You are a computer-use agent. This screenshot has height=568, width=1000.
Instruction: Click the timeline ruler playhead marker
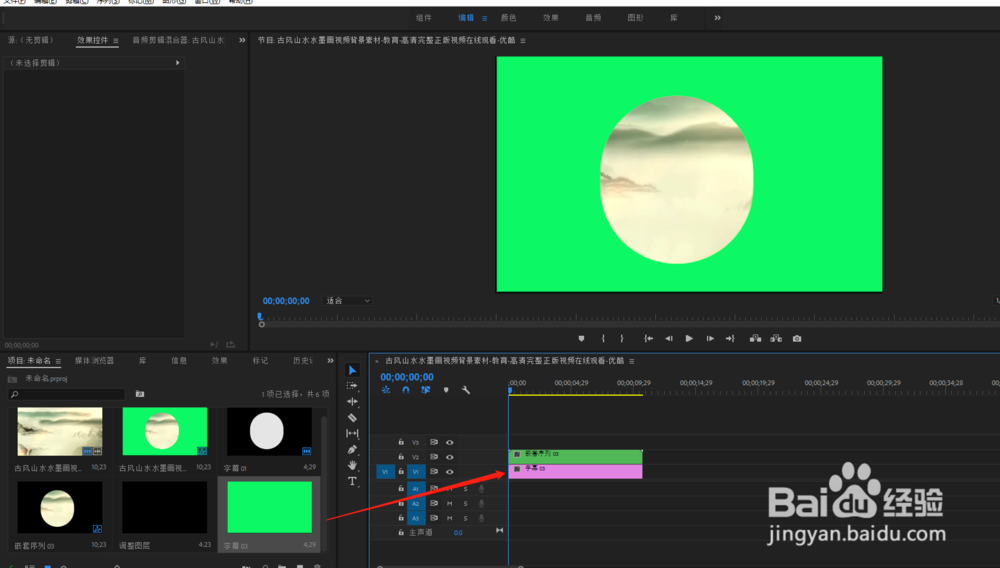(x=510, y=390)
